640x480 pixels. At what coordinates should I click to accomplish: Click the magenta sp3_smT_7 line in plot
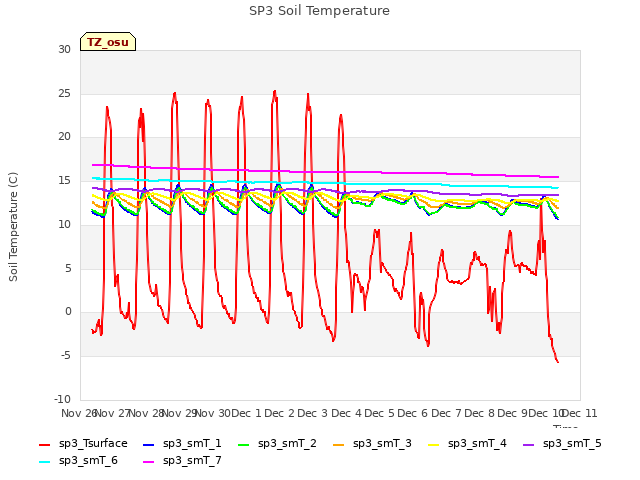(327, 172)
